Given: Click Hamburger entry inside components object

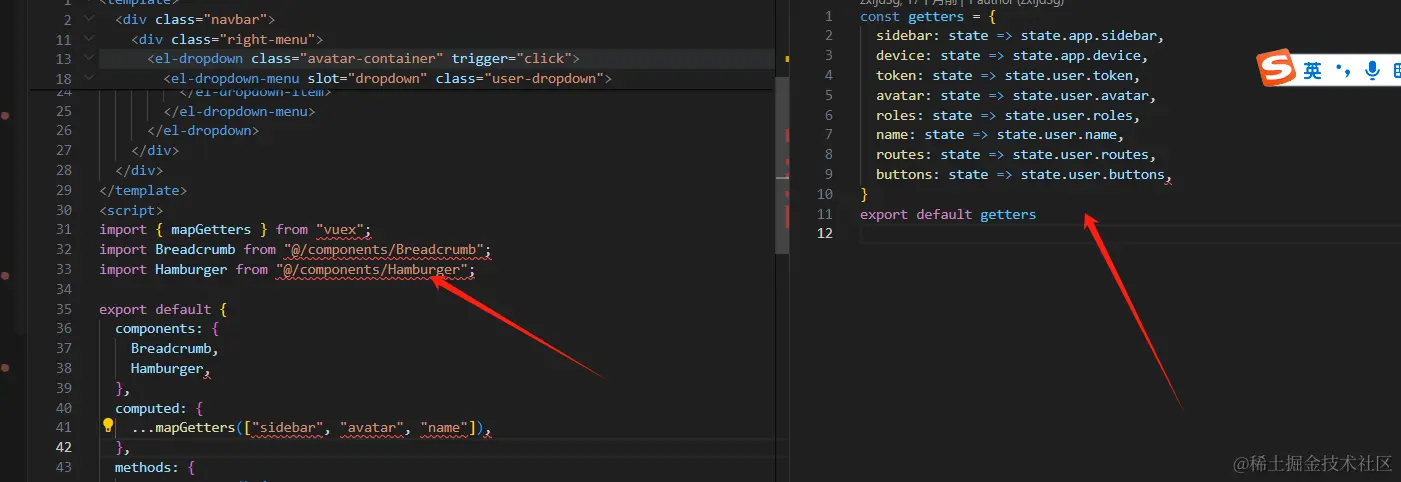Looking at the screenshot, I should [x=167, y=368].
